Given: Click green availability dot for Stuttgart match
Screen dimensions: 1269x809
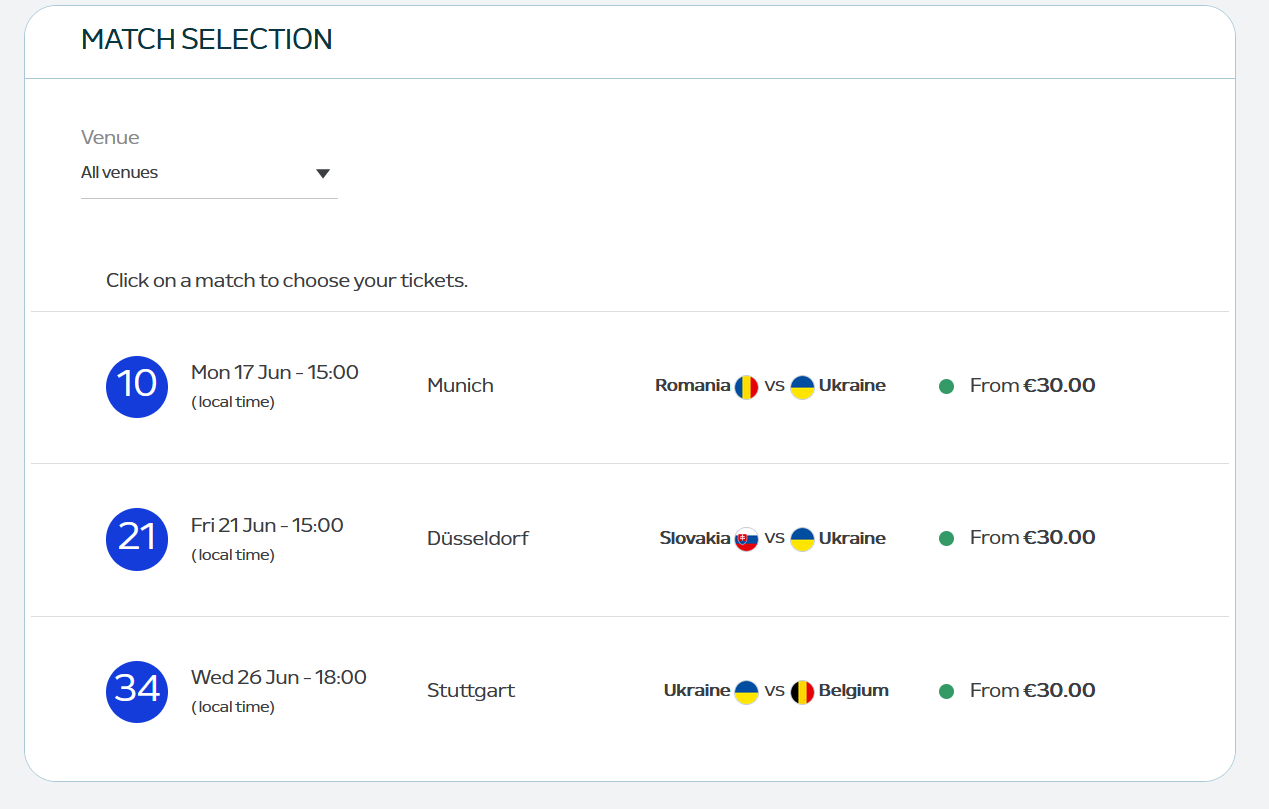Looking at the screenshot, I should (946, 691).
